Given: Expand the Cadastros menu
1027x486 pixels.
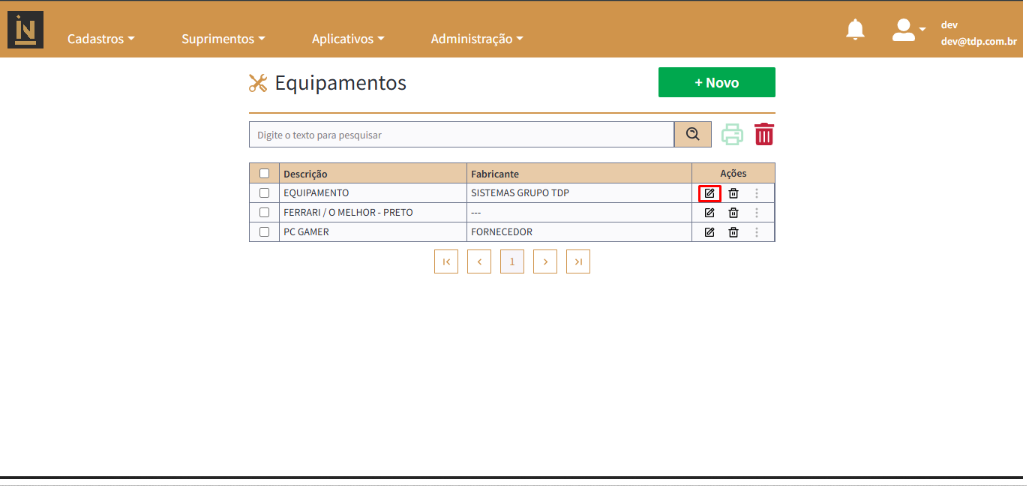Looking at the screenshot, I should point(101,39).
